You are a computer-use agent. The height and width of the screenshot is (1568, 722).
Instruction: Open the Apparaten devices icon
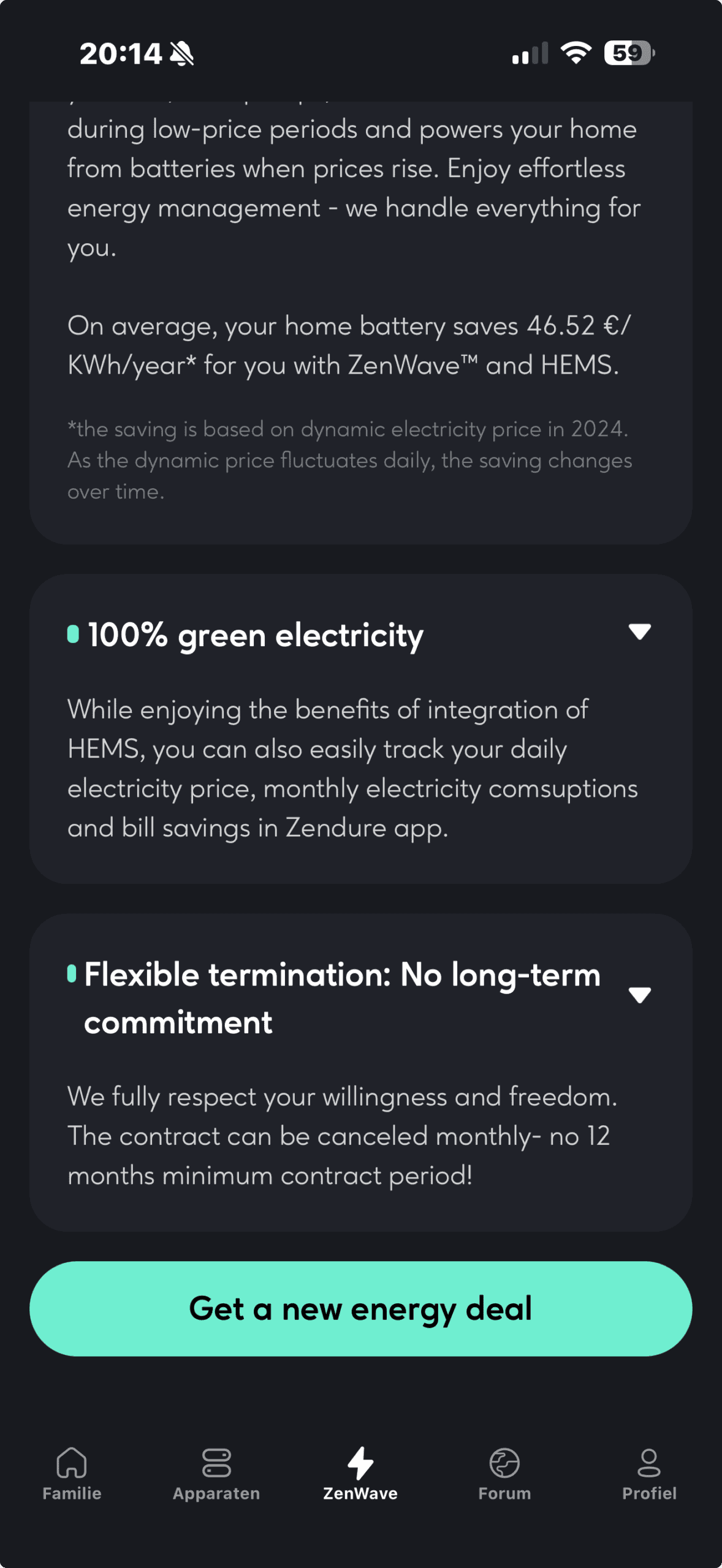[x=216, y=1462]
